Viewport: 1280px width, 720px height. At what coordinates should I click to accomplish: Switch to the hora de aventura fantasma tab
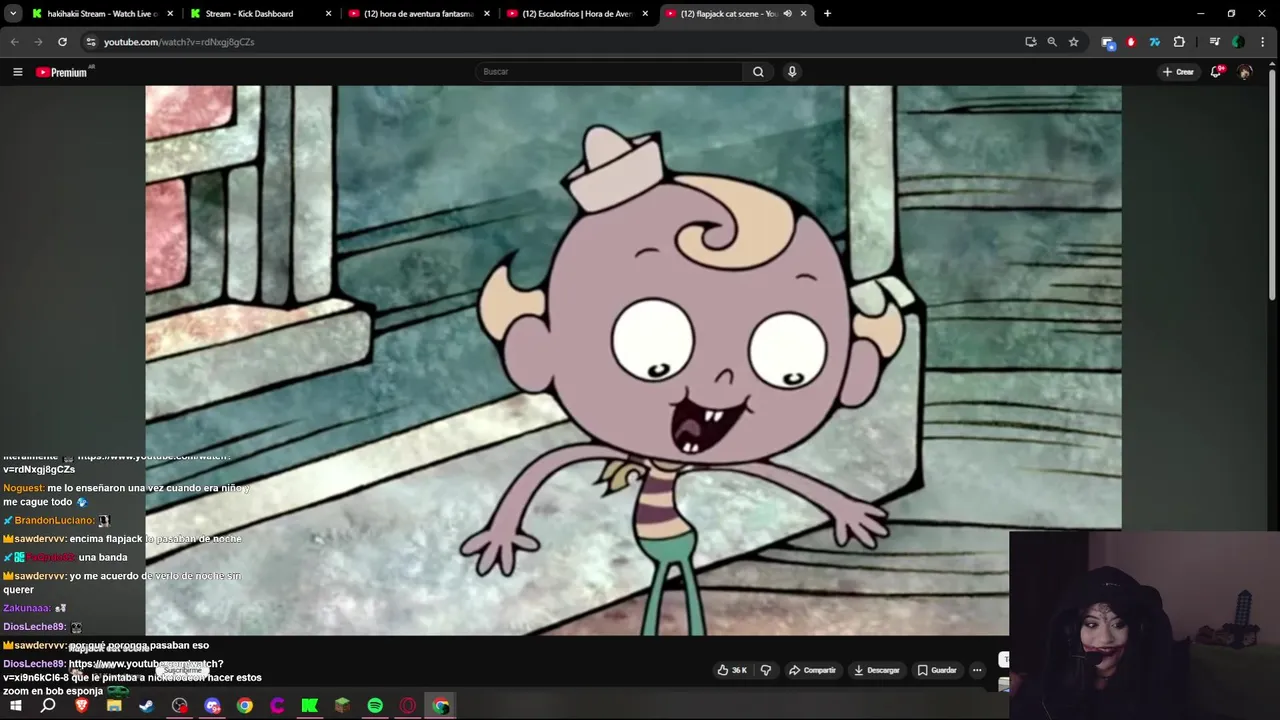(x=418, y=14)
